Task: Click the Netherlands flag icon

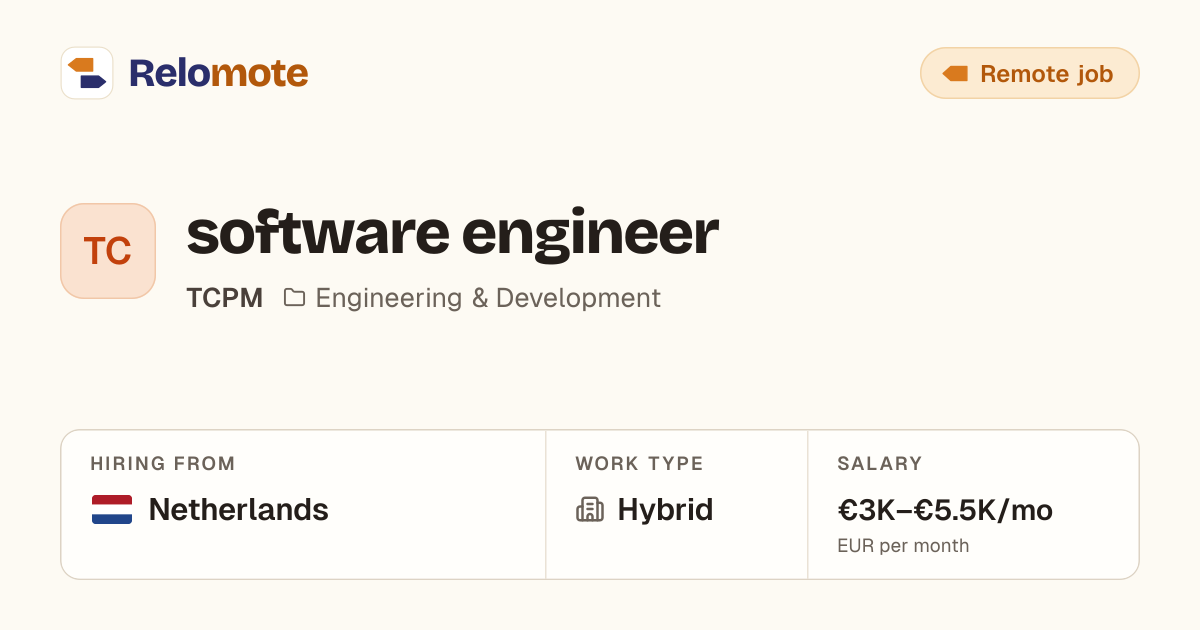Action: tap(112, 510)
